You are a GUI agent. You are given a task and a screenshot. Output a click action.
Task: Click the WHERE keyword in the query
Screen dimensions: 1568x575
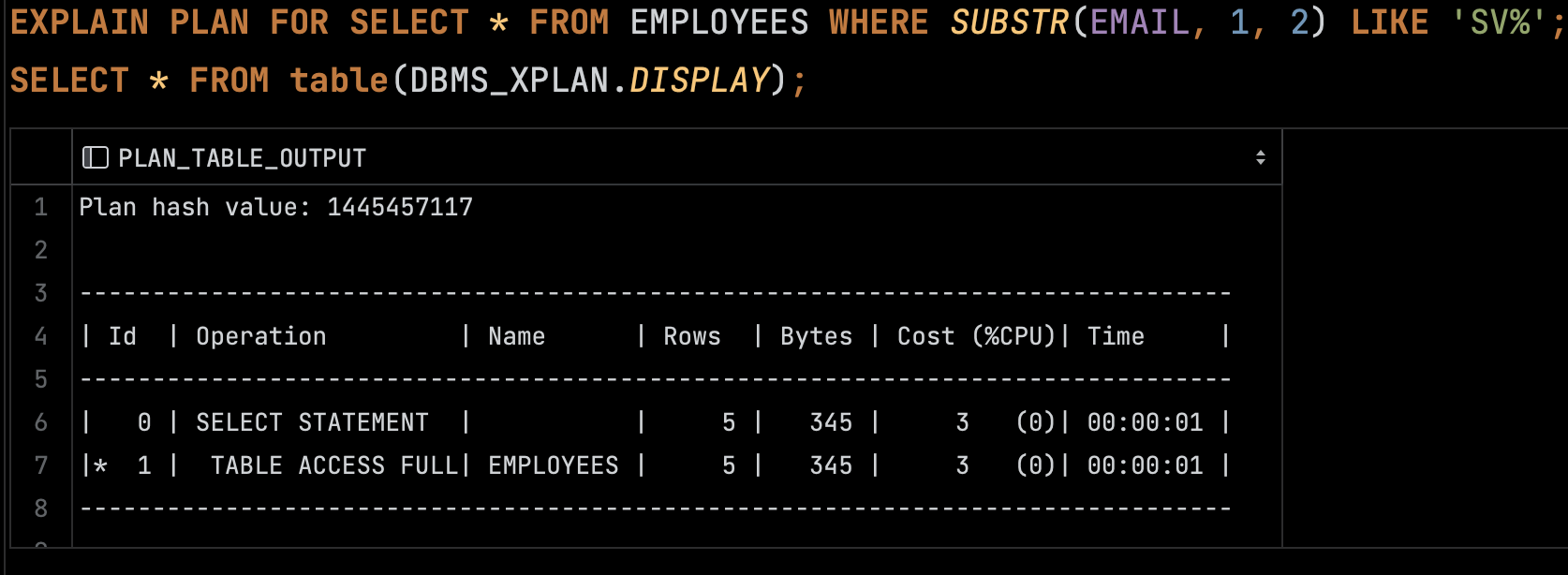click(x=879, y=22)
